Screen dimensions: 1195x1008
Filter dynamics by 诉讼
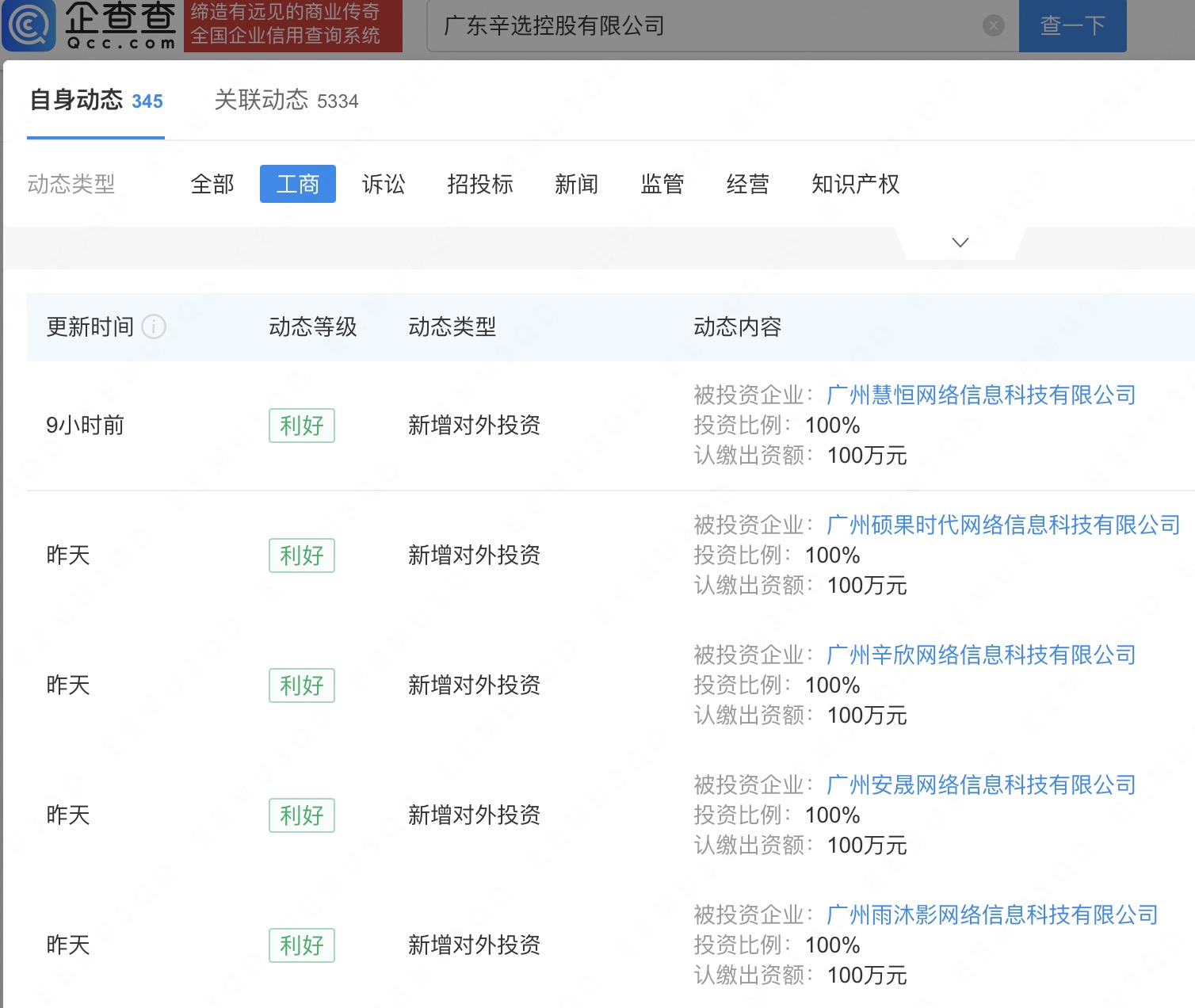pyautogui.click(x=384, y=185)
